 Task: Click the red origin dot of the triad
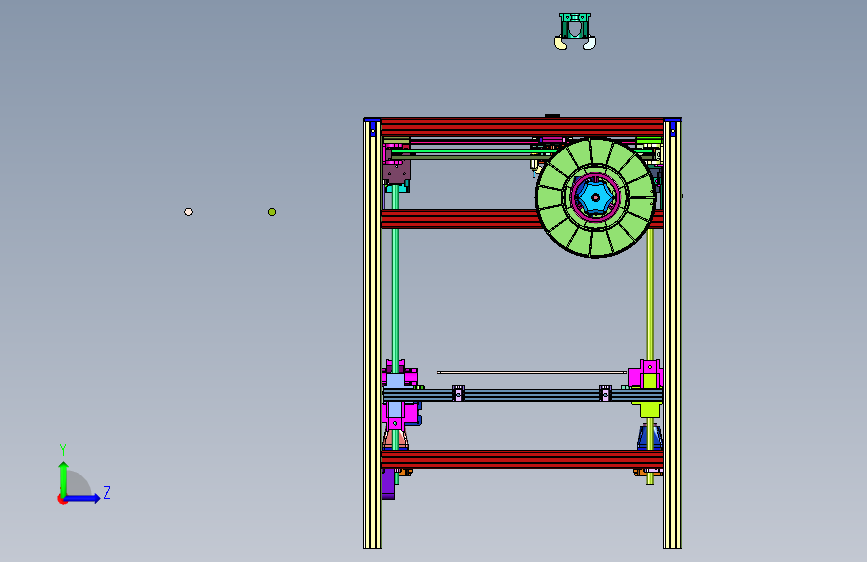click(62, 499)
